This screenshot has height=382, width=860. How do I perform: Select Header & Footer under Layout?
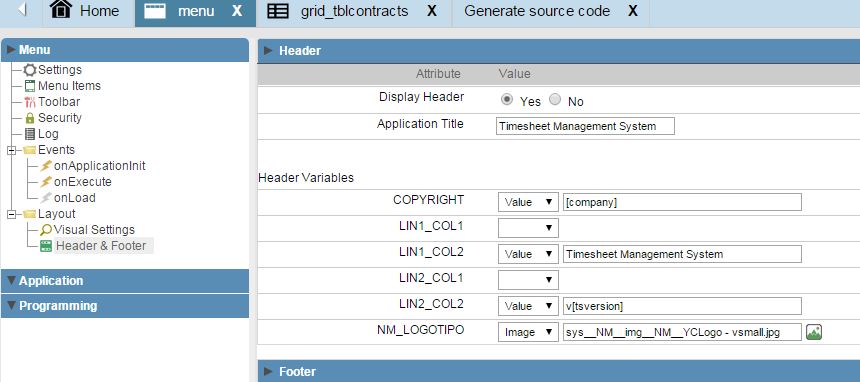tap(101, 246)
